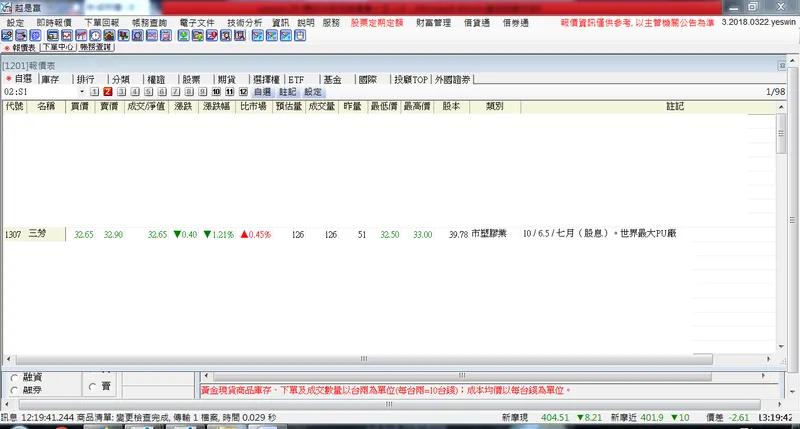The height and width of the screenshot is (429, 800).
Task: Click the people group icon in toolbar
Action: pyautogui.click(x=109, y=35)
